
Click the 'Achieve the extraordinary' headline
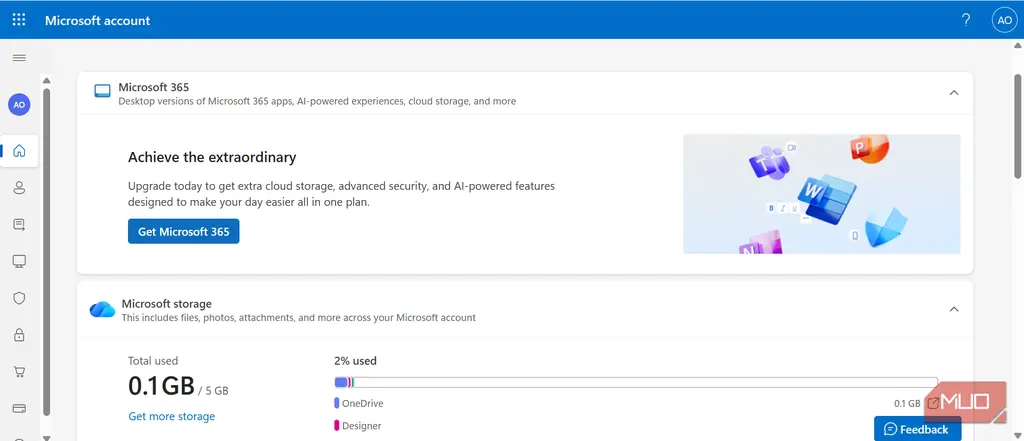pyautogui.click(x=212, y=157)
